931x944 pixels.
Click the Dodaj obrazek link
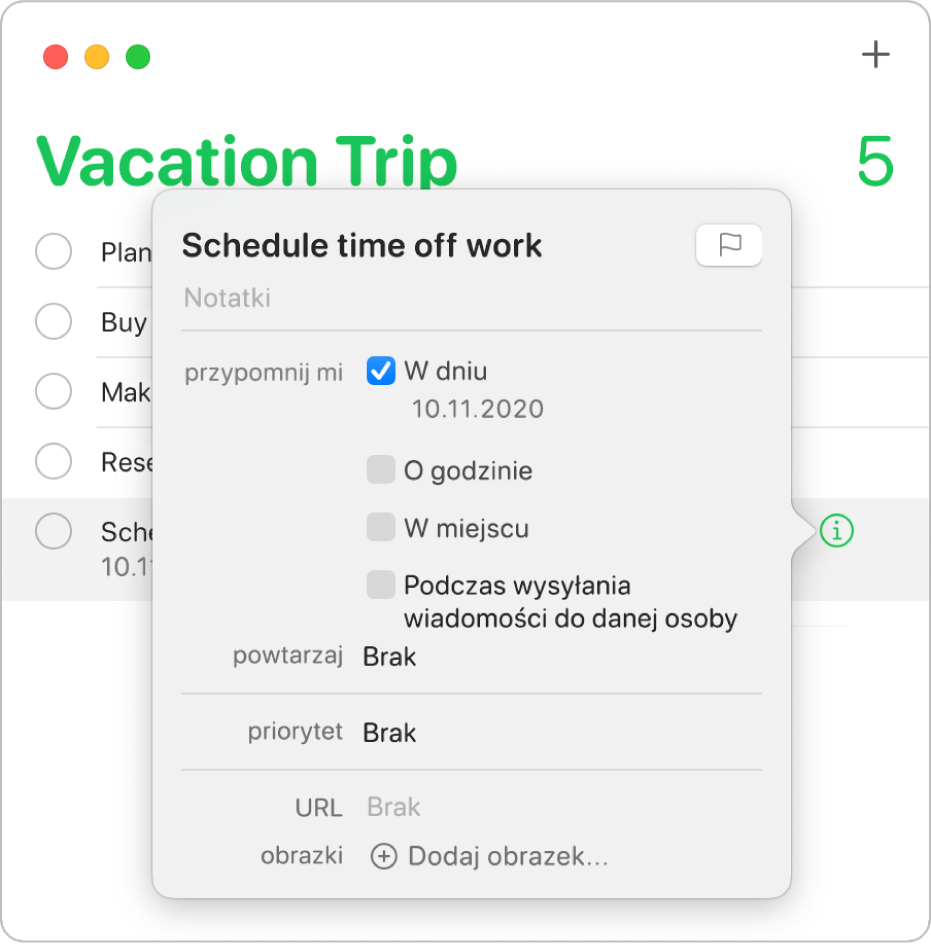point(508,857)
